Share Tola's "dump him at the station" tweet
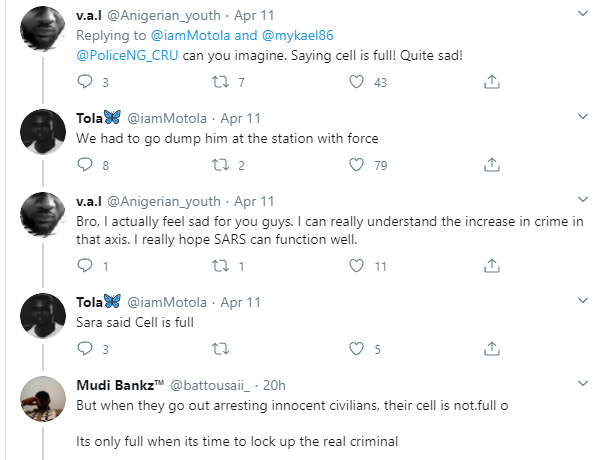The width and height of the screenshot is (603, 460). click(492, 165)
